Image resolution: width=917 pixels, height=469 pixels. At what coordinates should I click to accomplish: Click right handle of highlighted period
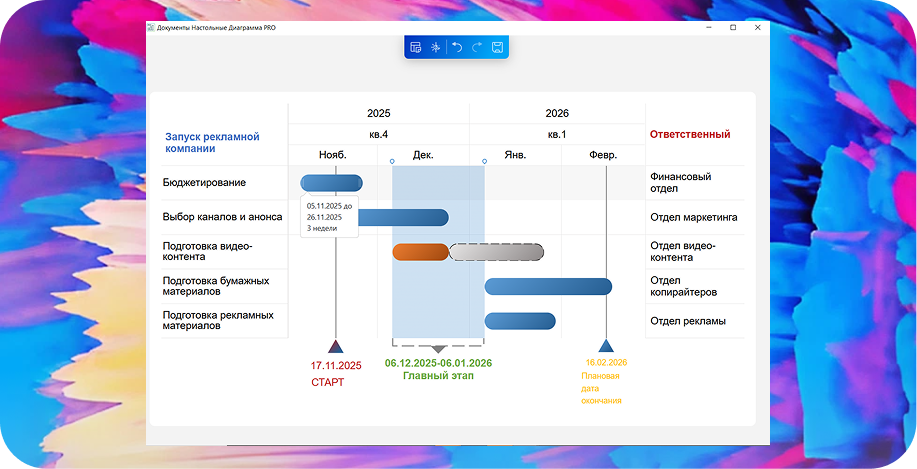485,160
